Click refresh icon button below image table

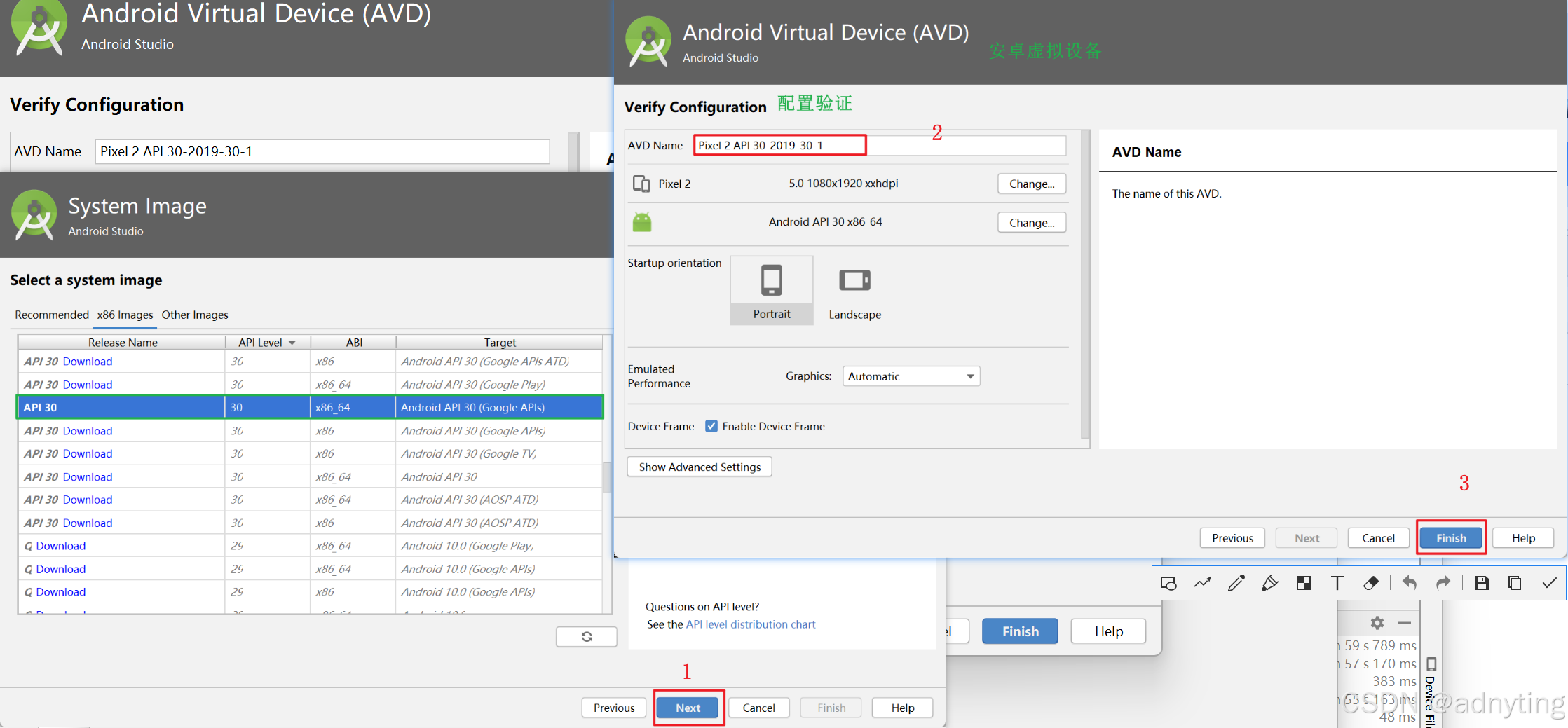coord(587,636)
